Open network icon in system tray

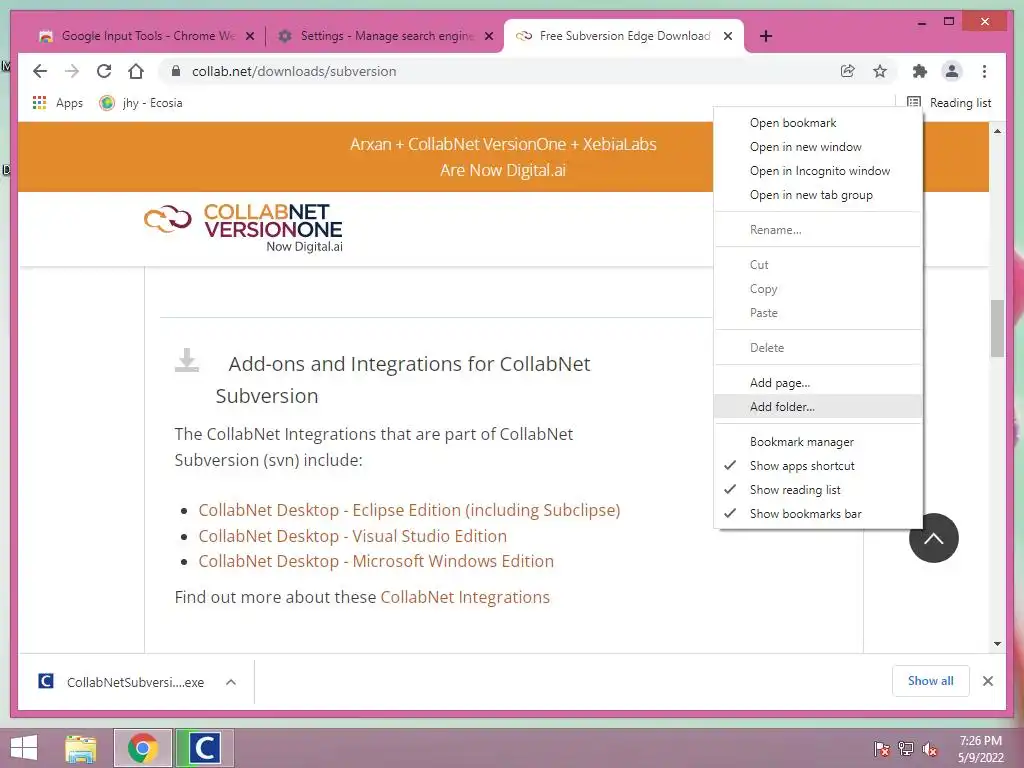tap(906, 748)
